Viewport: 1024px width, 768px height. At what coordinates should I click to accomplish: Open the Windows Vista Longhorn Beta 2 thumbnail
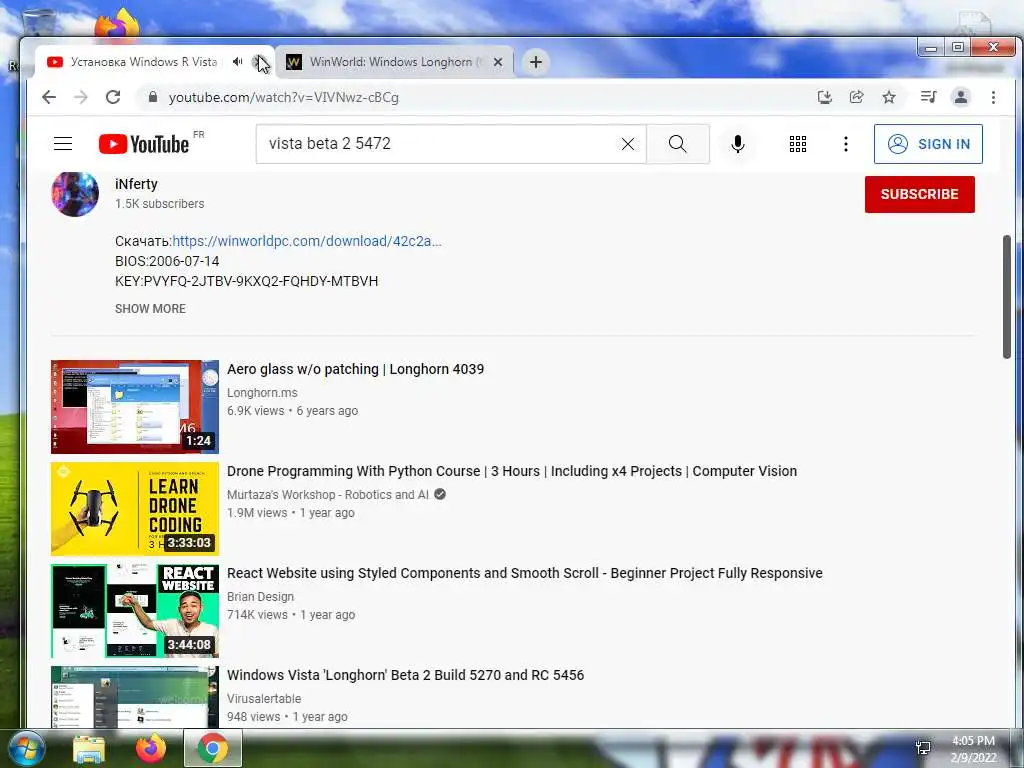click(135, 696)
